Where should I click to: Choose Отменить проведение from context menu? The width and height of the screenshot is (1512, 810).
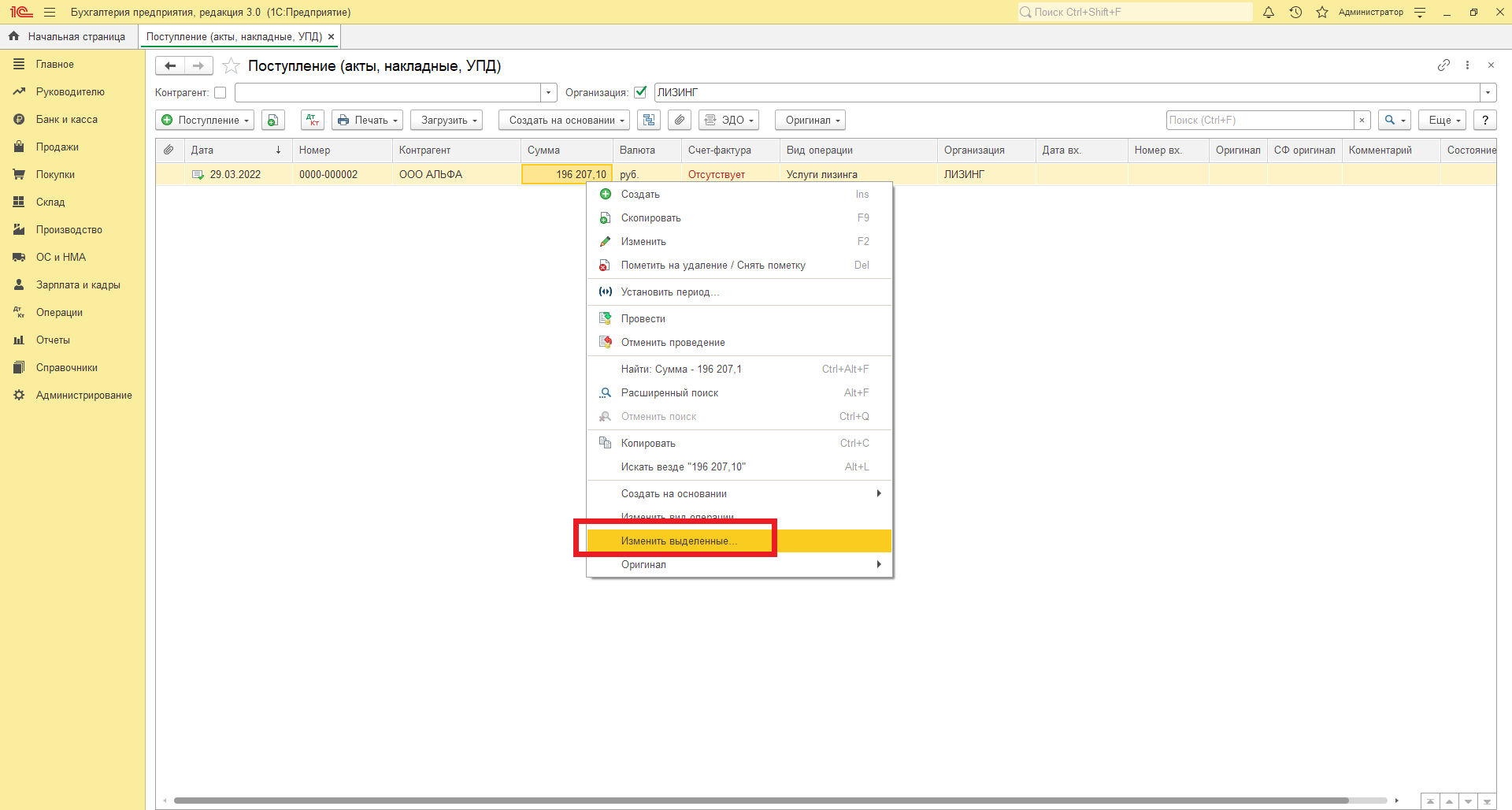673,343
